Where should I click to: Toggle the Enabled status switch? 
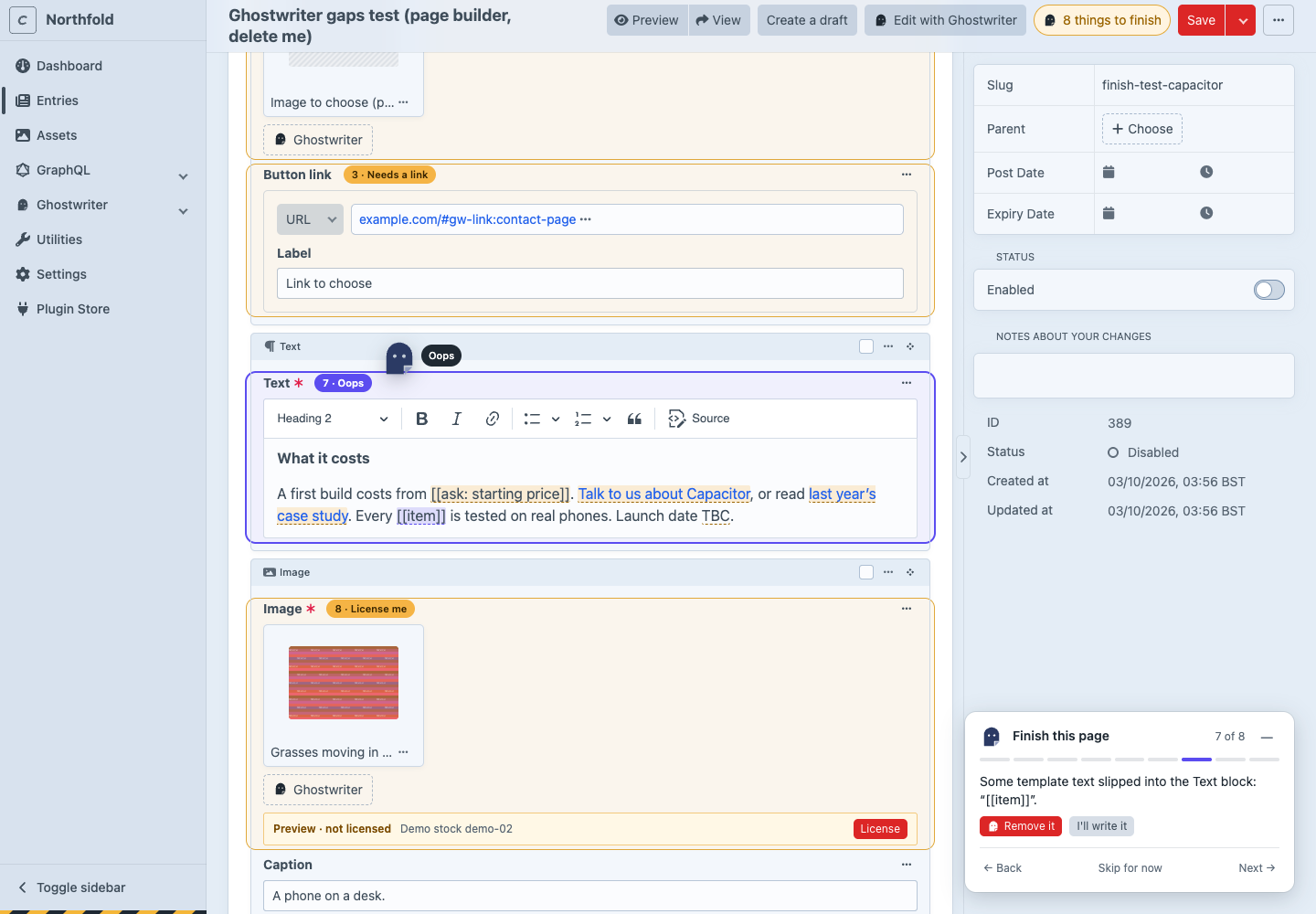pos(1269,290)
